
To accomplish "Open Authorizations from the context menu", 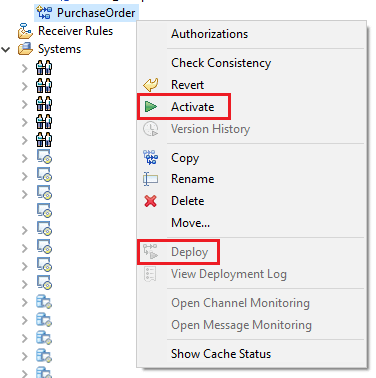I will click(209, 34).
